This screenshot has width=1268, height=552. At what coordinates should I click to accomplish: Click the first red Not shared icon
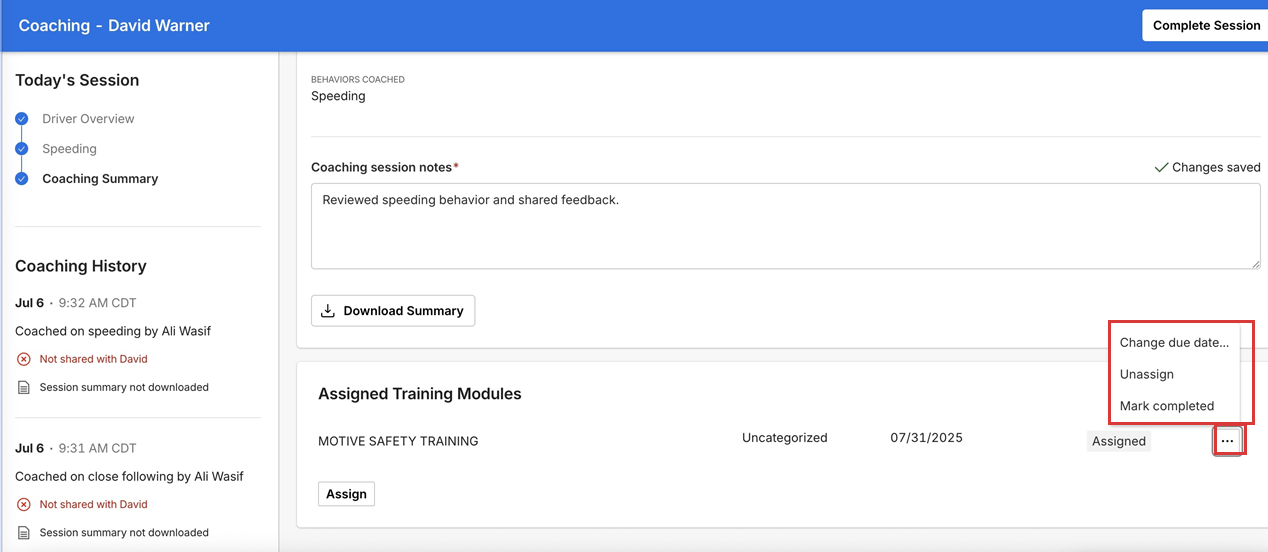24,359
